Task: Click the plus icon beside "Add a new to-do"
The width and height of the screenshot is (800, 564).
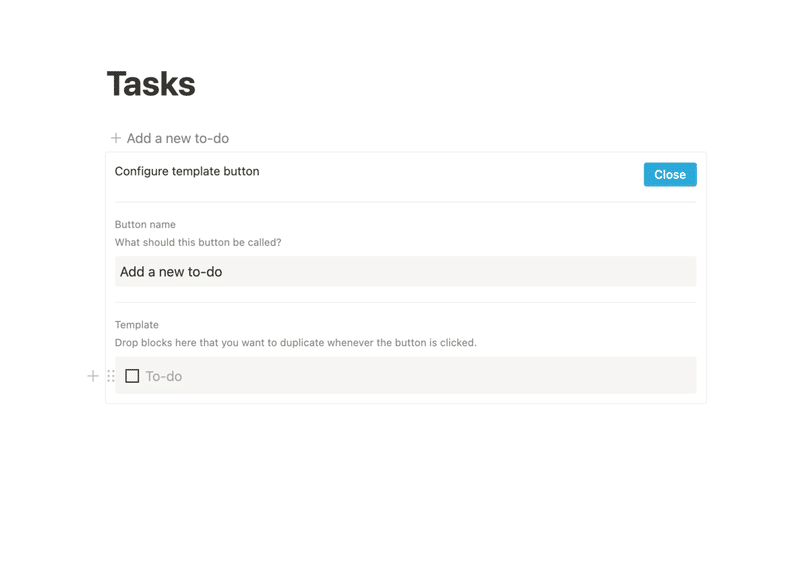Action: [x=116, y=138]
